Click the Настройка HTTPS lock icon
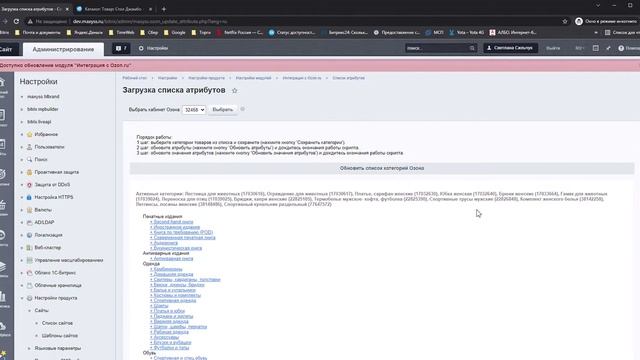This screenshot has width=640, height=360. (29, 197)
